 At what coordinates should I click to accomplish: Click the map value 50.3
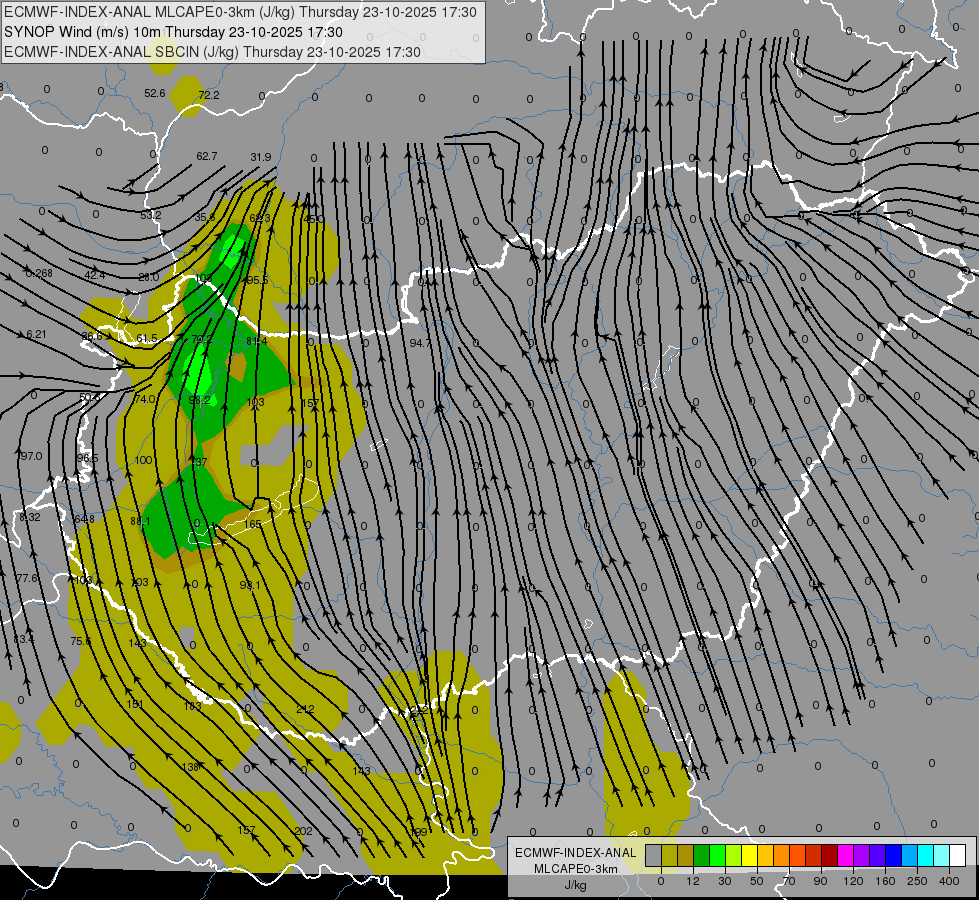[x=90, y=397]
